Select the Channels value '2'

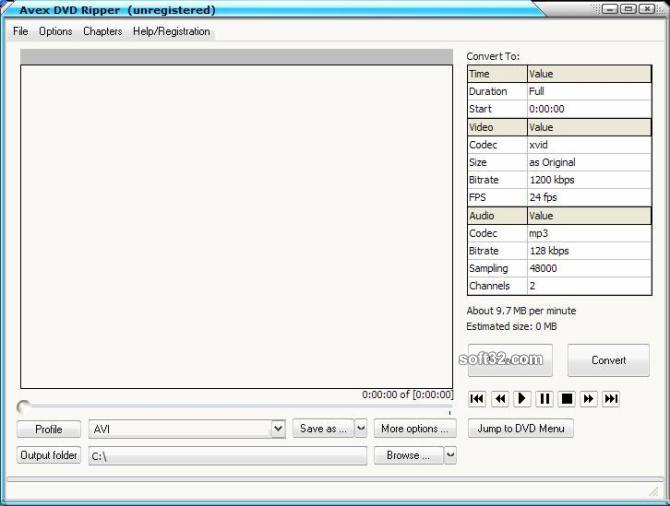(589, 286)
